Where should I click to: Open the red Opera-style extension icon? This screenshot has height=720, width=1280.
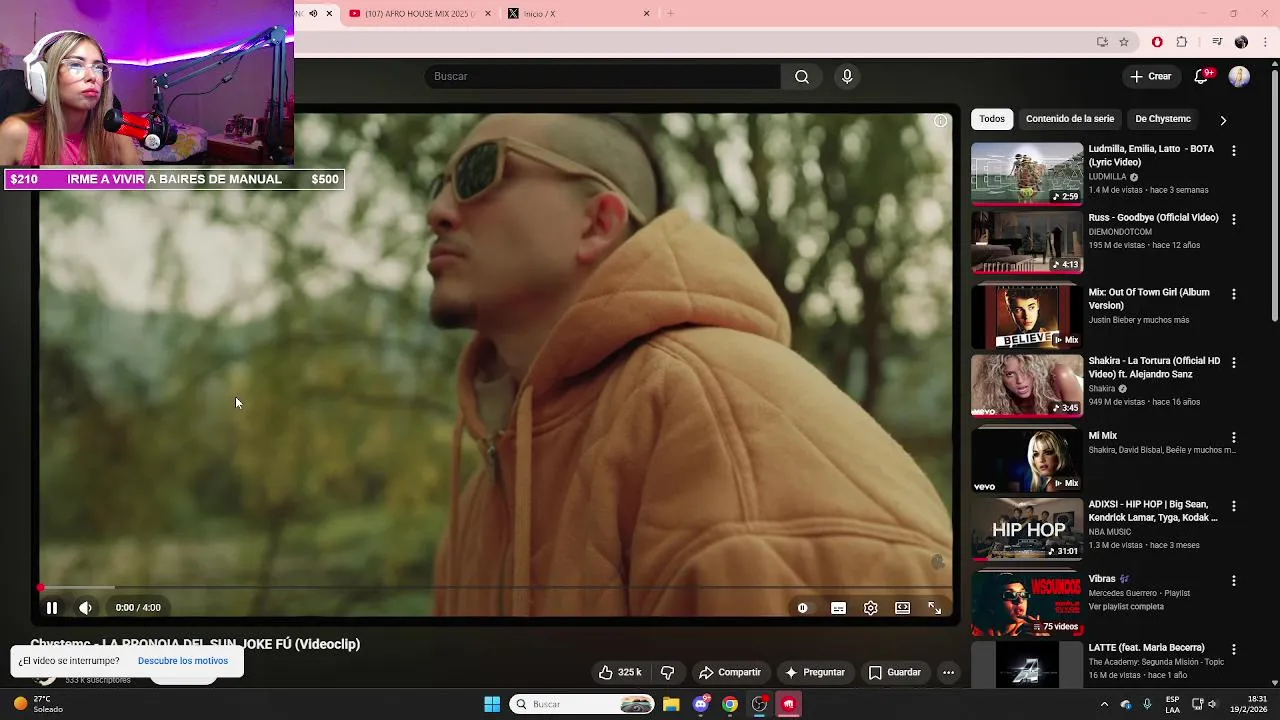pos(1157,42)
